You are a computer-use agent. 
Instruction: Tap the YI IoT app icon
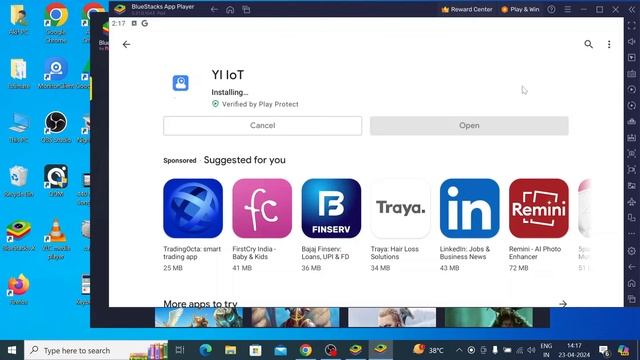tap(180, 83)
